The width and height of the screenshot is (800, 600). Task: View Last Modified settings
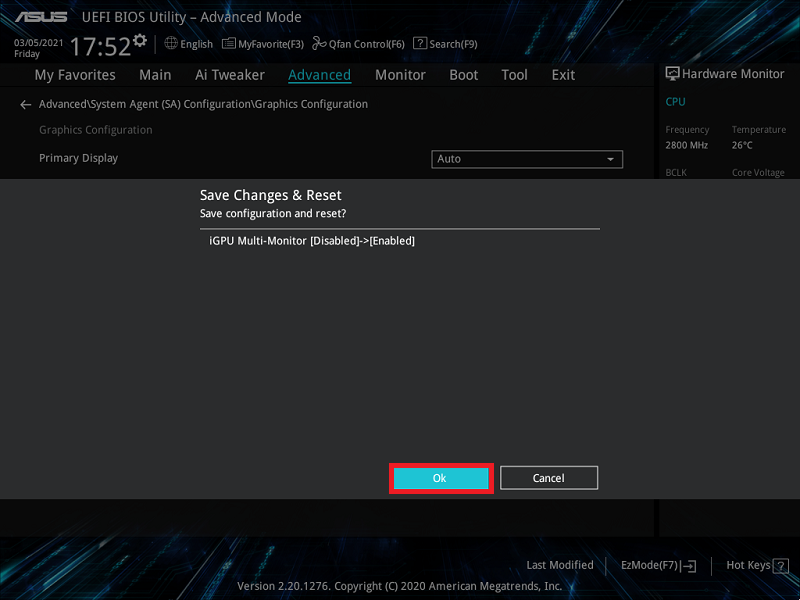tap(560, 565)
